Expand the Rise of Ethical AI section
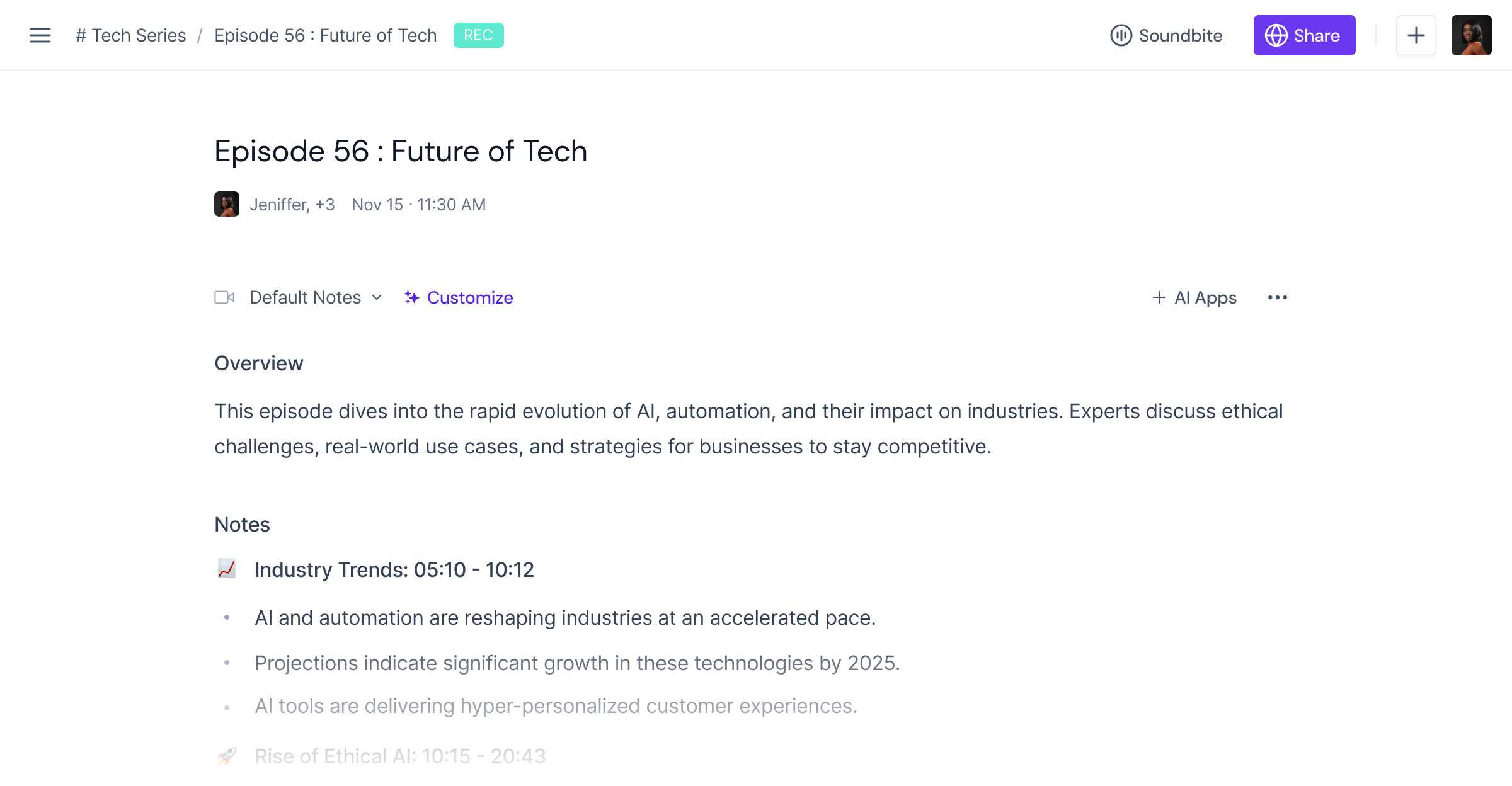Screen dimensions: 1512x786 pyautogui.click(x=400, y=755)
